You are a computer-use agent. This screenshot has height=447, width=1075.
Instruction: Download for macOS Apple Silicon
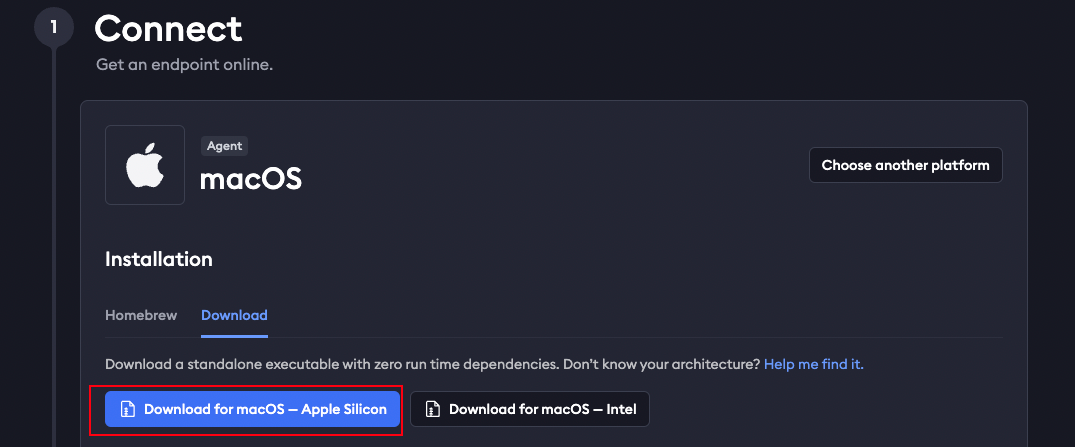coord(252,409)
